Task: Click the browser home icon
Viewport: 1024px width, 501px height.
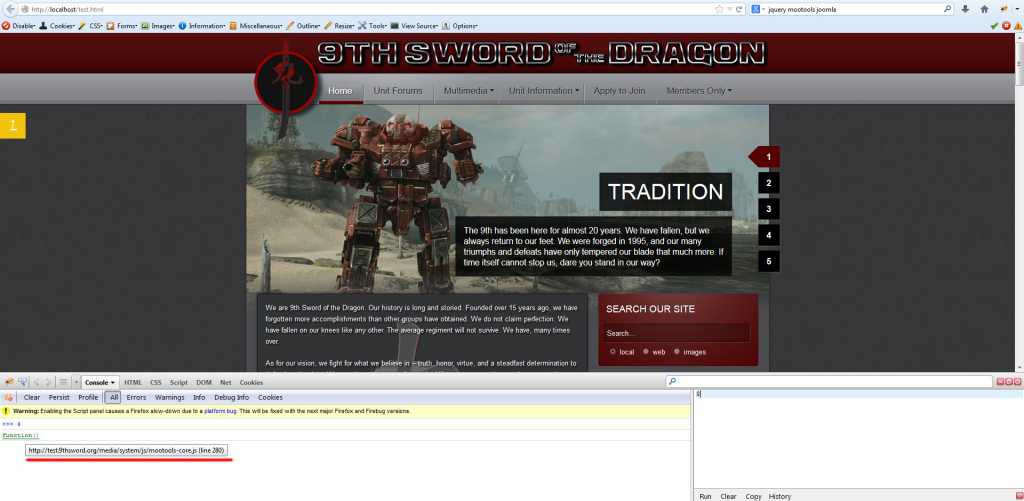Action: (x=985, y=9)
